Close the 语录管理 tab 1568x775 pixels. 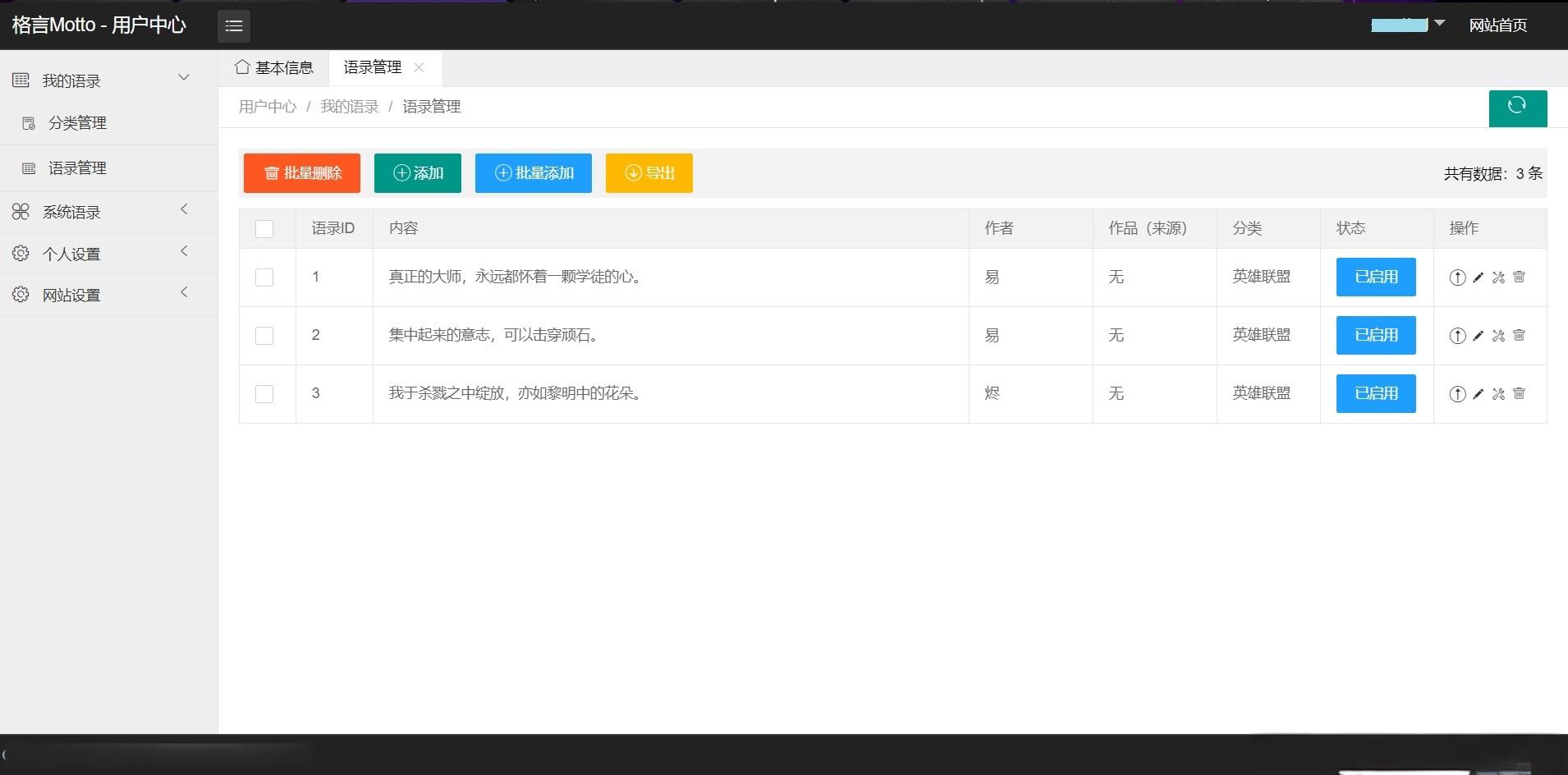point(419,67)
